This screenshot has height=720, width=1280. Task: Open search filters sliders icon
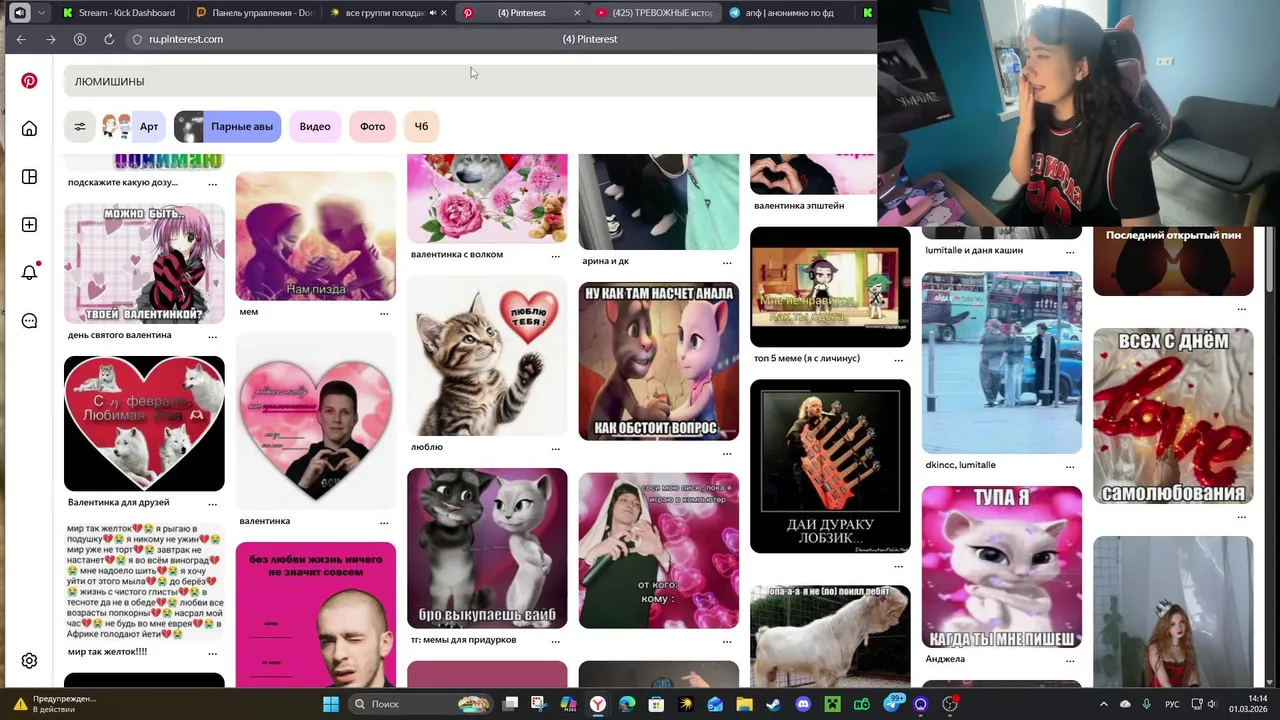click(80, 126)
